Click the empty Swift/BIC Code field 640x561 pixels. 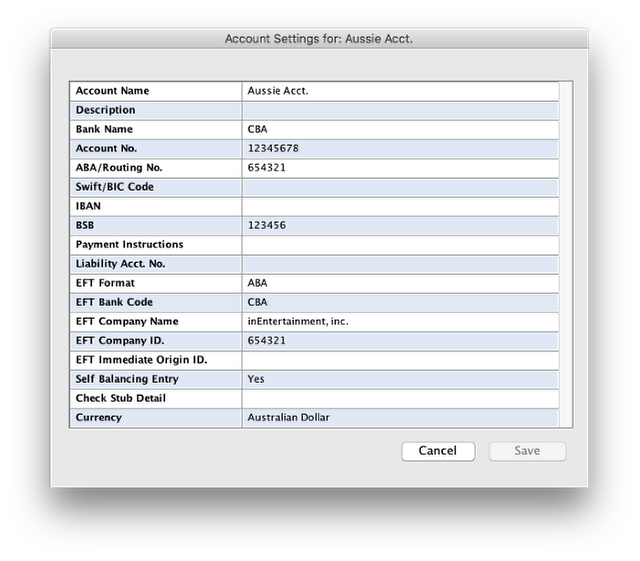(x=399, y=187)
